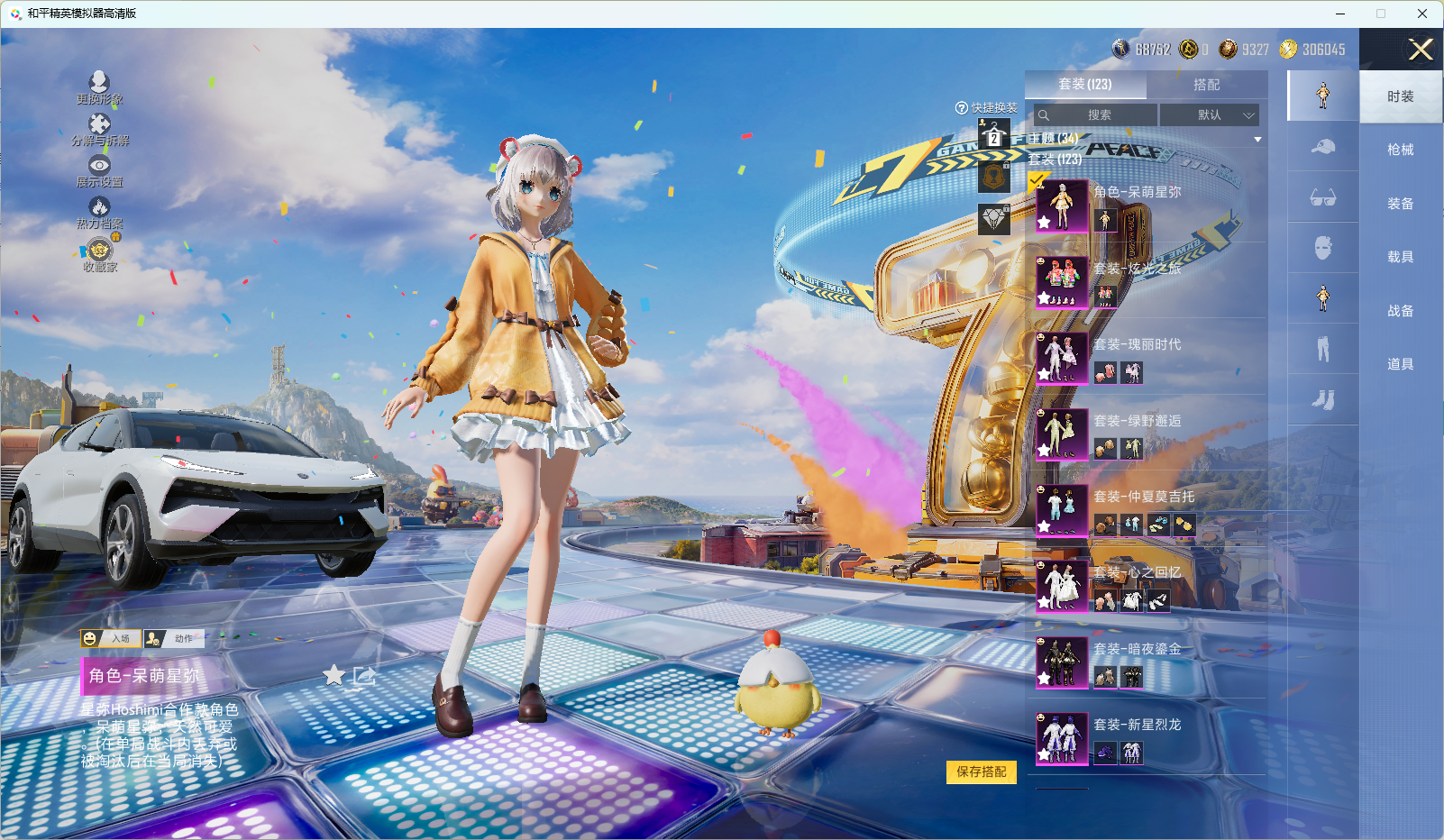This screenshot has width=1444, height=840.
Task: Select the 套装-瑰丽时代 outfit thumbnail
Action: click(1062, 359)
